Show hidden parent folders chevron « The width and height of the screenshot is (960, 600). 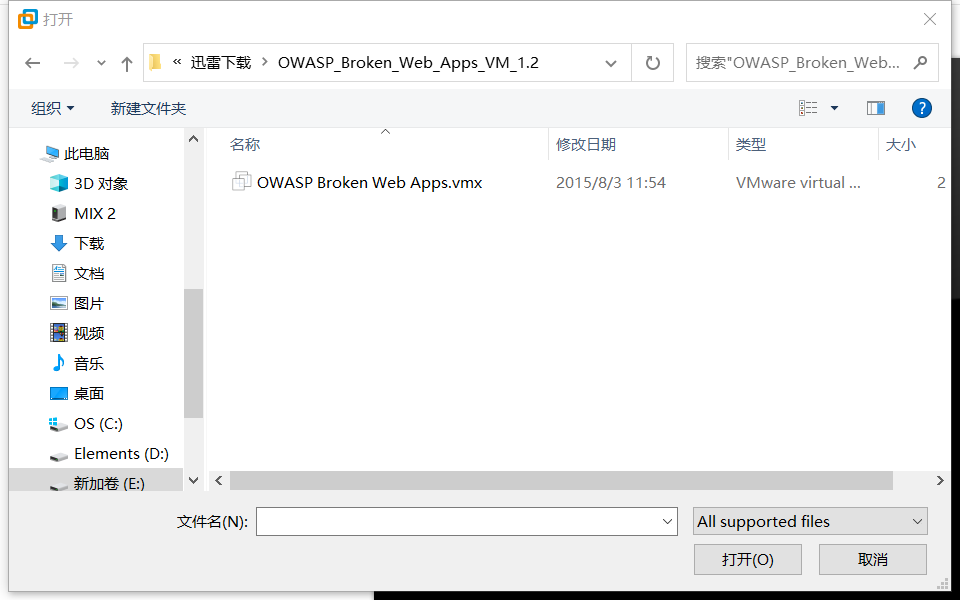(178, 62)
